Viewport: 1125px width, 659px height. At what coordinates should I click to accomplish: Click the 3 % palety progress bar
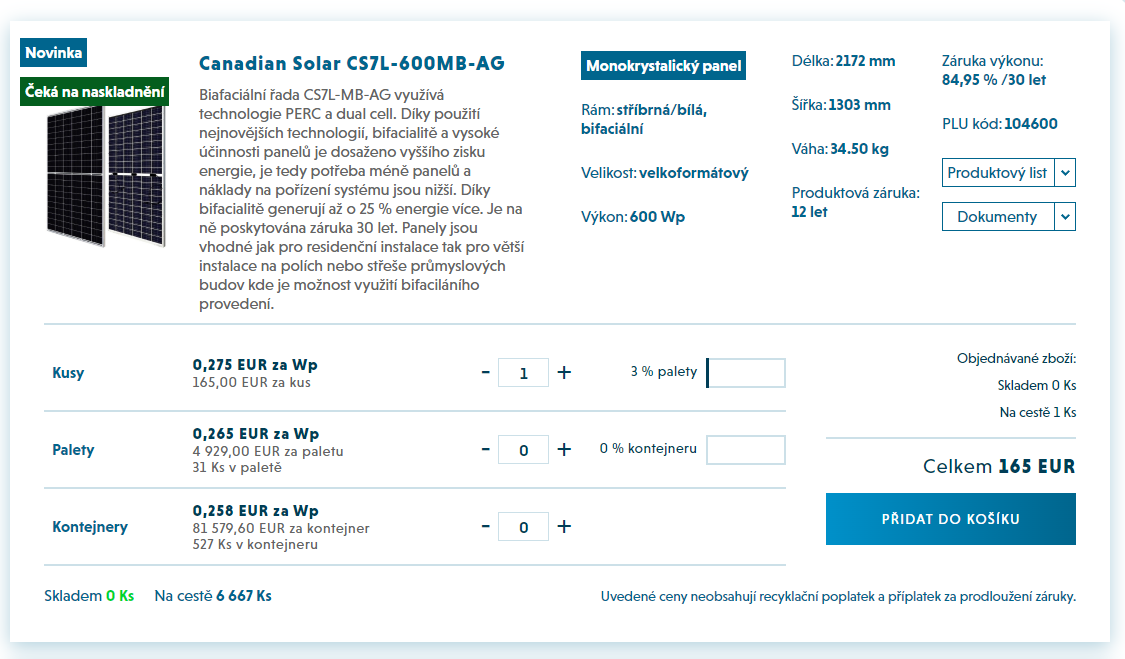click(745, 373)
